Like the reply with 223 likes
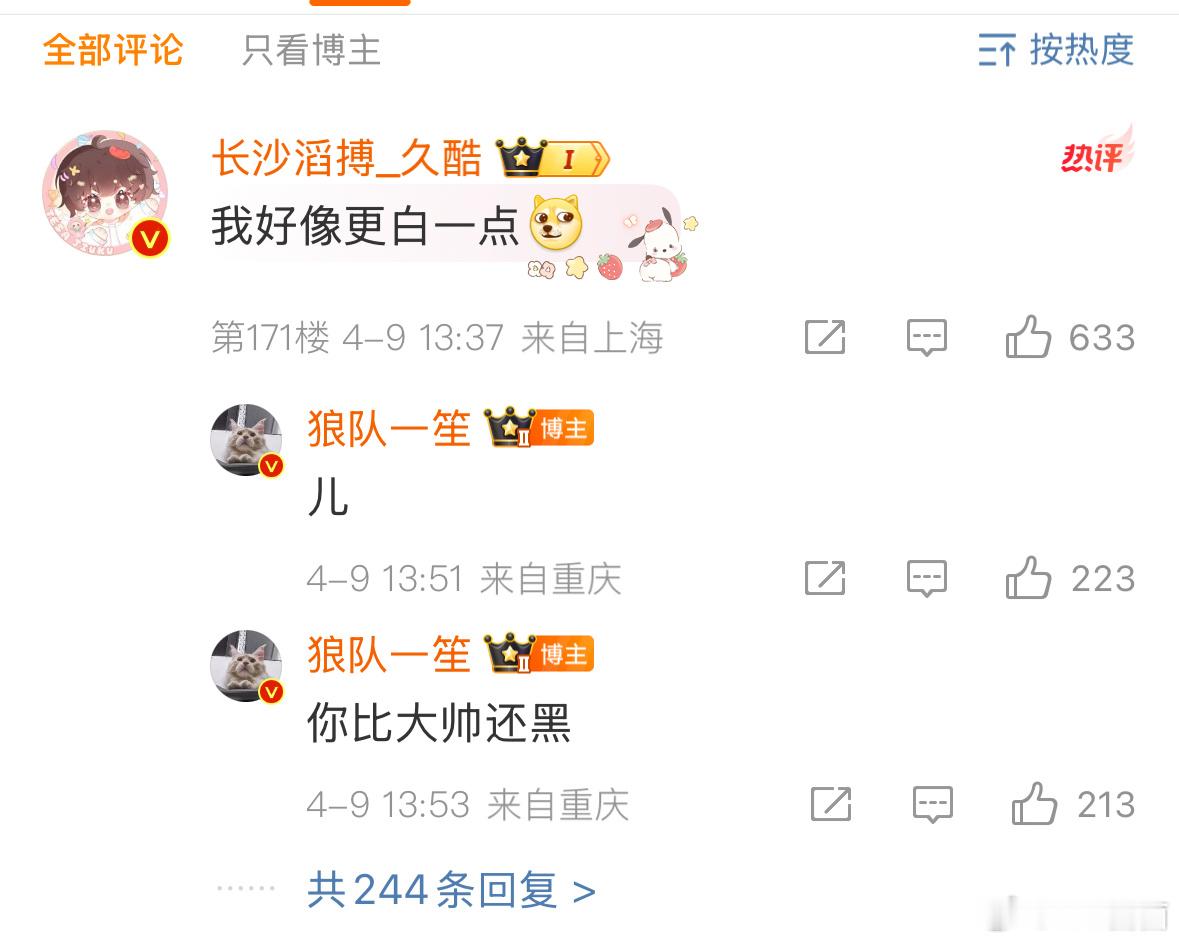The image size is (1179, 943). click(1028, 578)
